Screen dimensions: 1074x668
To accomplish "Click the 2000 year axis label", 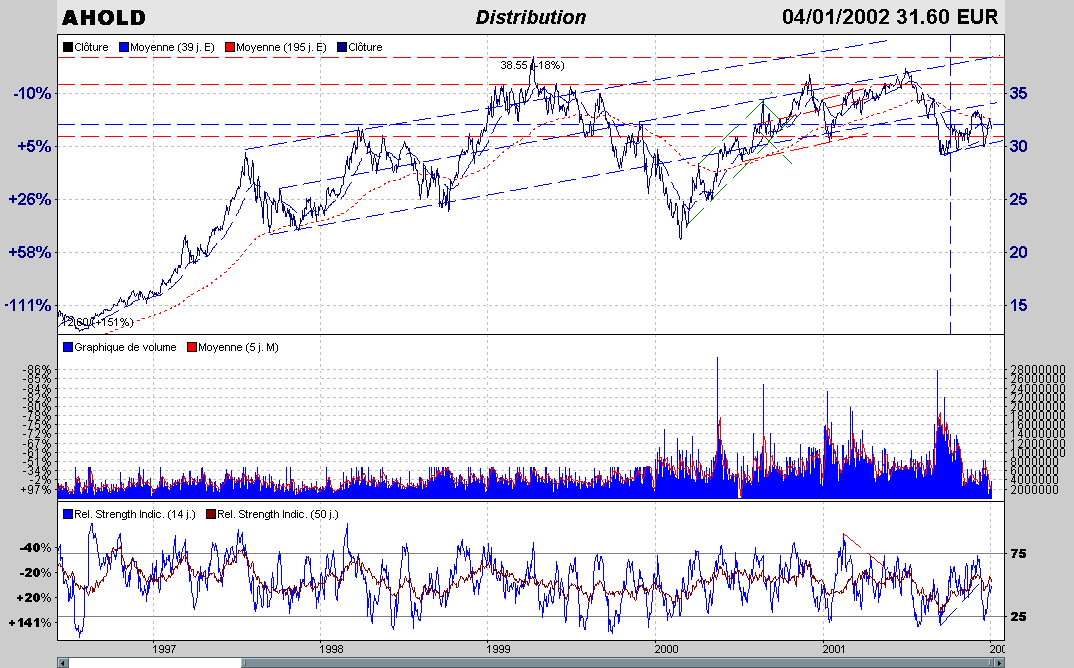I will [x=666, y=649].
